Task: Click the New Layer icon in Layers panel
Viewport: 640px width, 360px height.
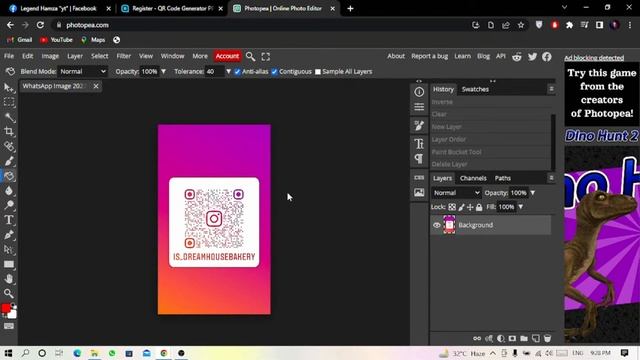Action: click(536, 338)
